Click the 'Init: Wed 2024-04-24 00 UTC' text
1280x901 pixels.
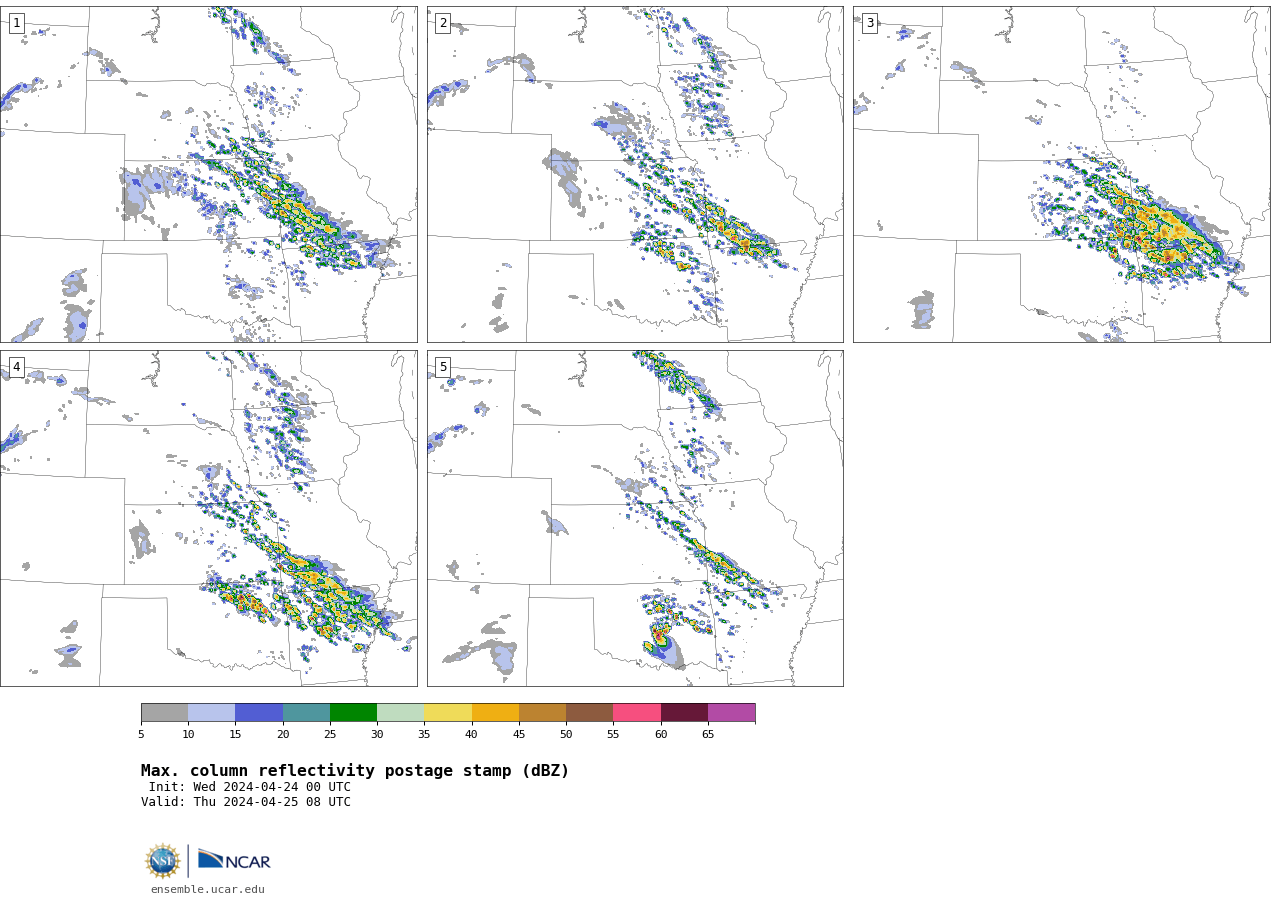coord(250,787)
